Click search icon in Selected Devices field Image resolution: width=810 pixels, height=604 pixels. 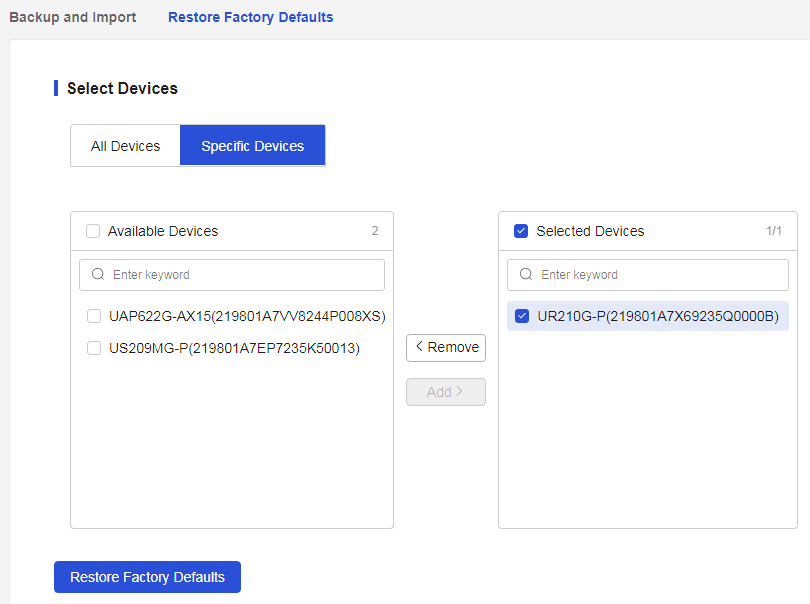point(526,274)
